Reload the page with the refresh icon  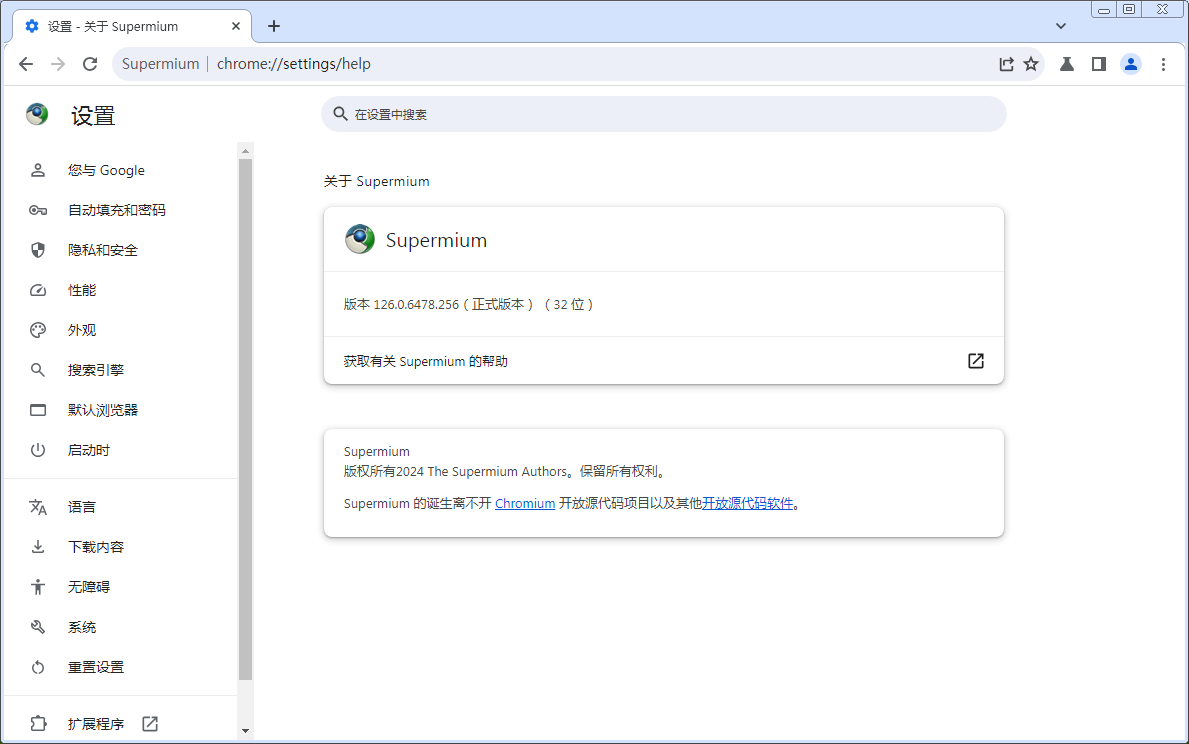pyautogui.click(x=89, y=64)
